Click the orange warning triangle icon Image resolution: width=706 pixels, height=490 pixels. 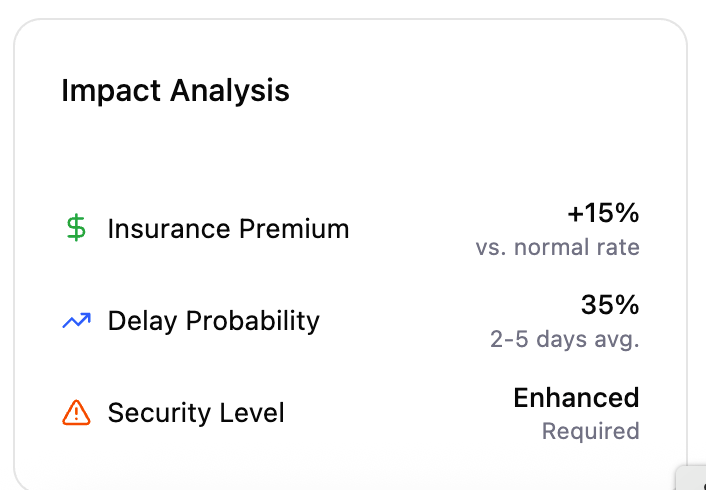coord(76,412)
